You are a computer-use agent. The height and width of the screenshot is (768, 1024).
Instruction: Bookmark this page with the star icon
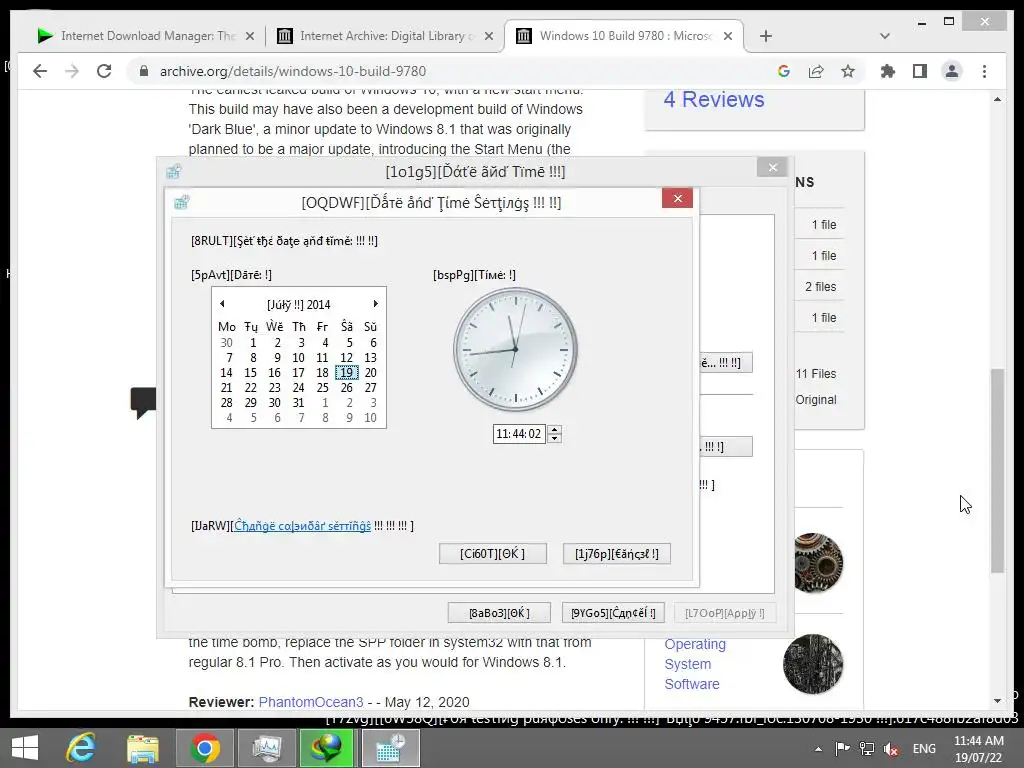coord(848,71)
